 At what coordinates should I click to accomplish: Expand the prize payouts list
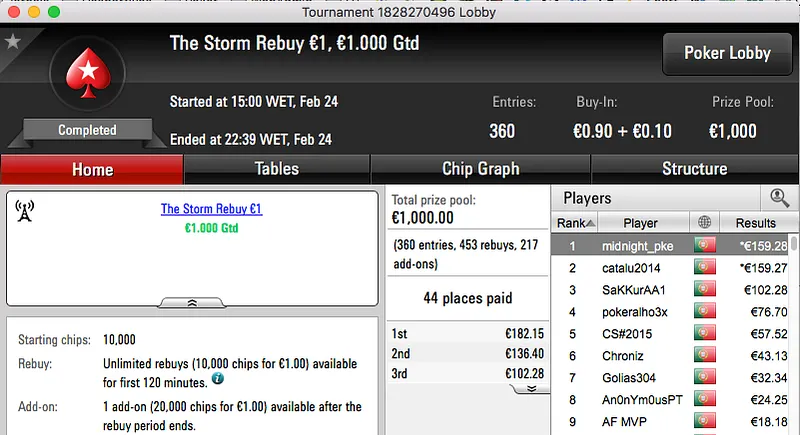point(532,388)
